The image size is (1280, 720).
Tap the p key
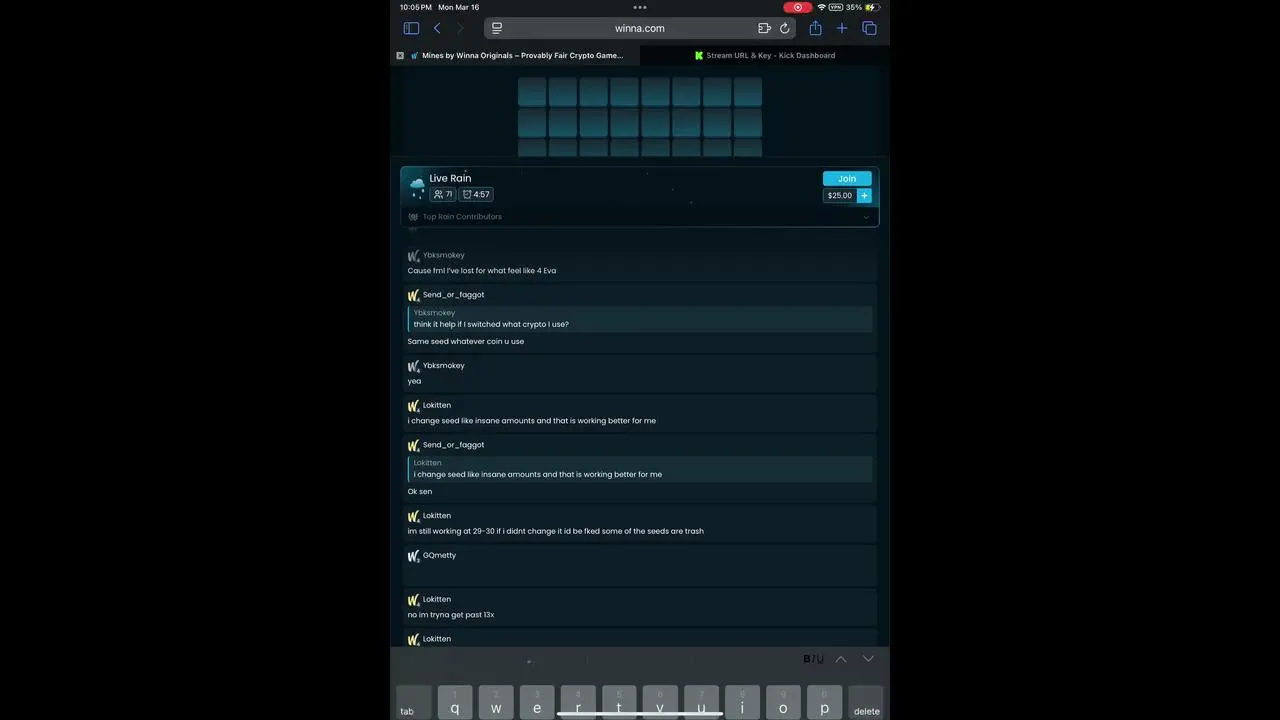824,702
